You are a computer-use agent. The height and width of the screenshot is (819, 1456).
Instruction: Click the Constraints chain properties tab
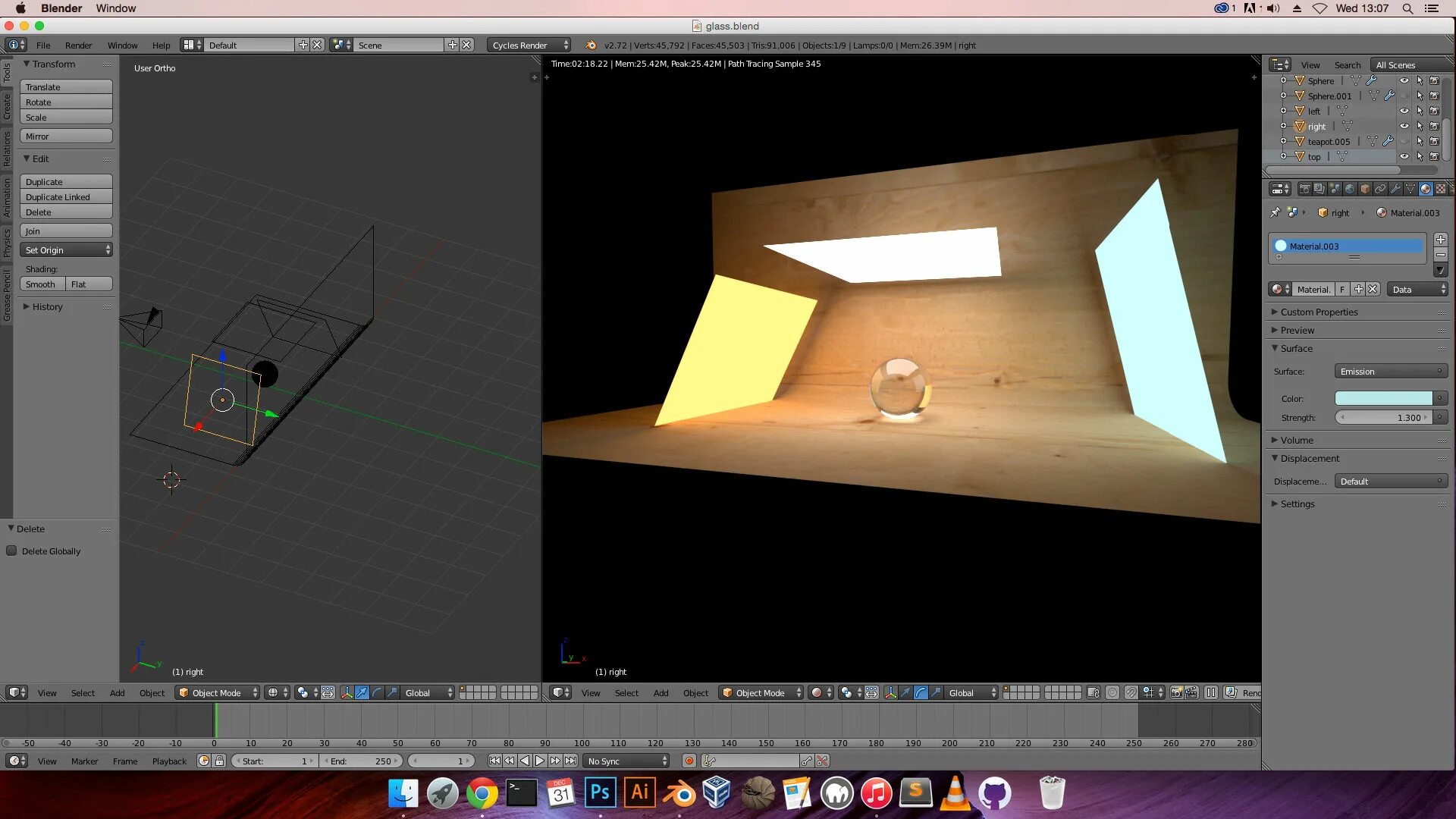1380,189
